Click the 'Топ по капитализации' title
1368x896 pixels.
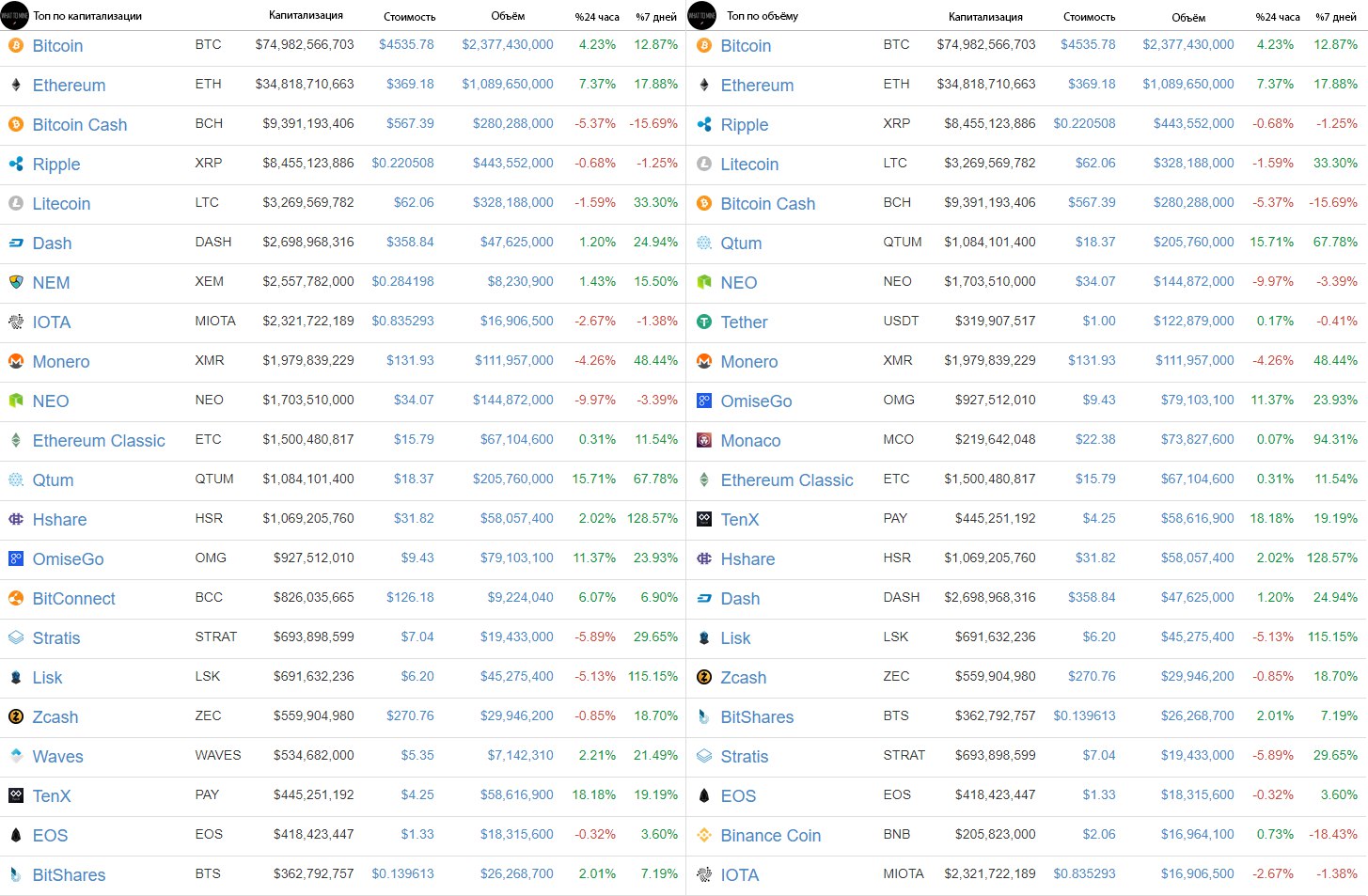87,16
